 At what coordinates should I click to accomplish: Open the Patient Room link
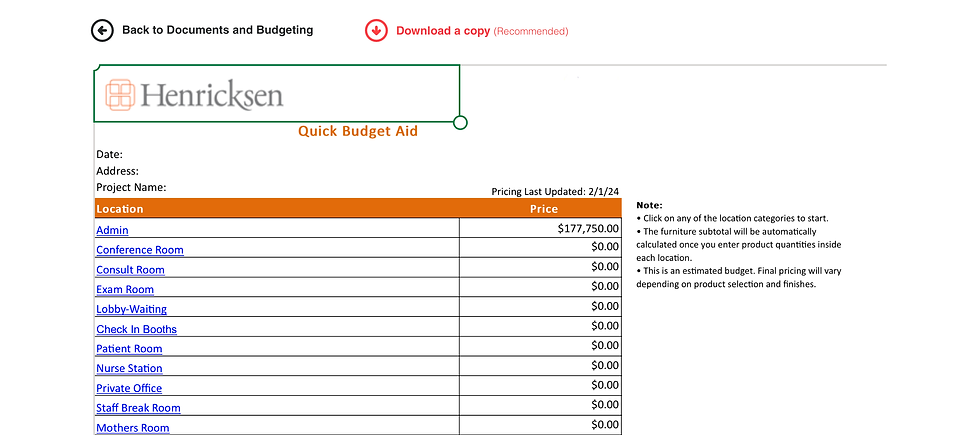point(129,349)
